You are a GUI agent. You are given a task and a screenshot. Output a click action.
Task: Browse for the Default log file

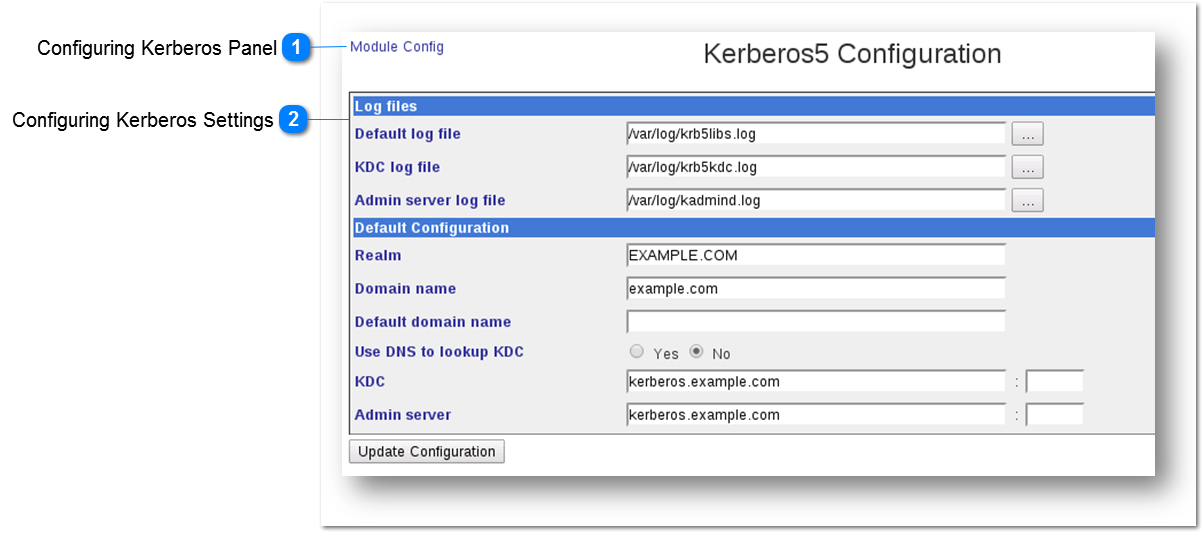1028,134
